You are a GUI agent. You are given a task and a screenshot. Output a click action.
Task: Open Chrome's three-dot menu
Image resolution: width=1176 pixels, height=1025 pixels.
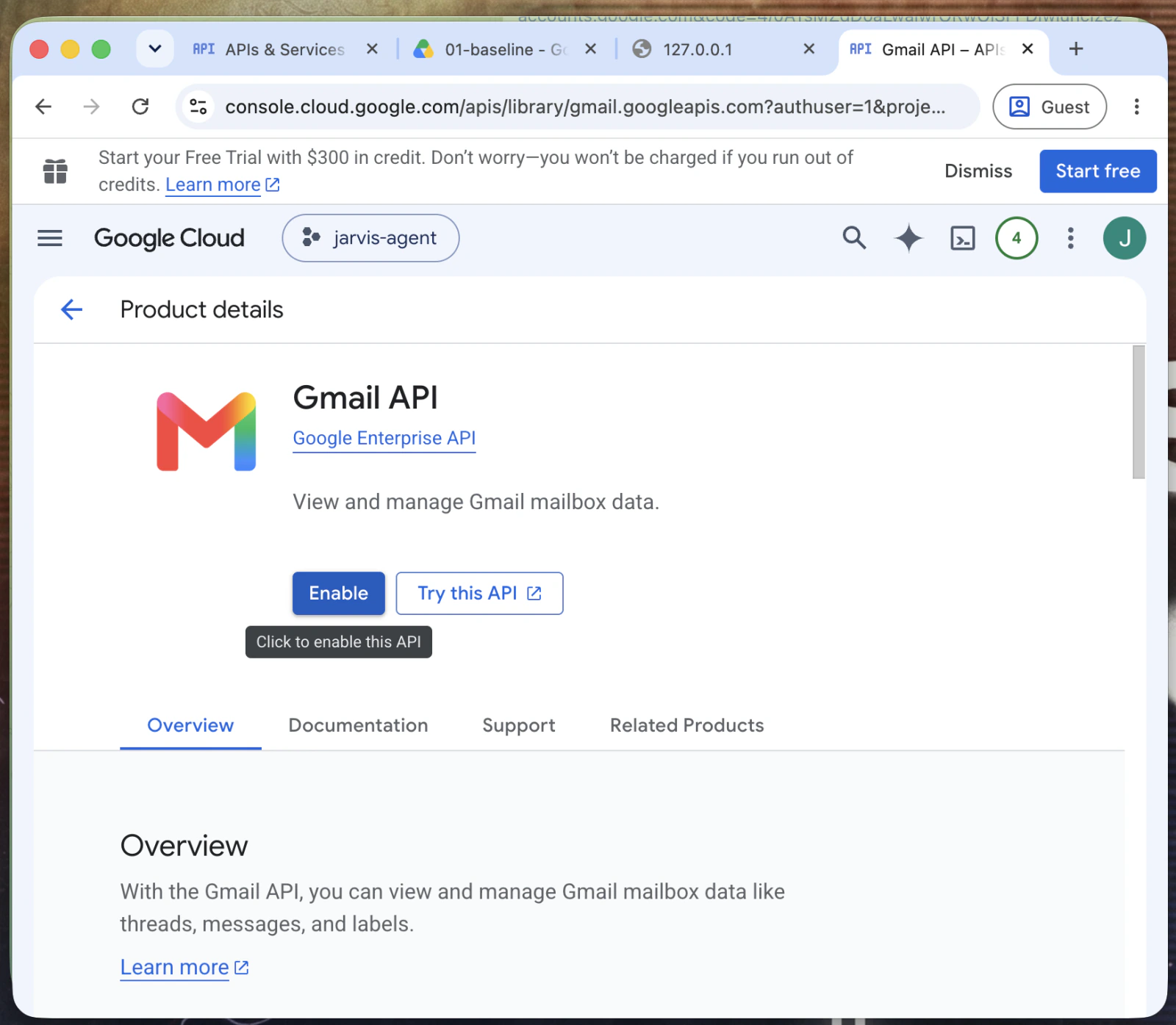(x=1136, y=107)
